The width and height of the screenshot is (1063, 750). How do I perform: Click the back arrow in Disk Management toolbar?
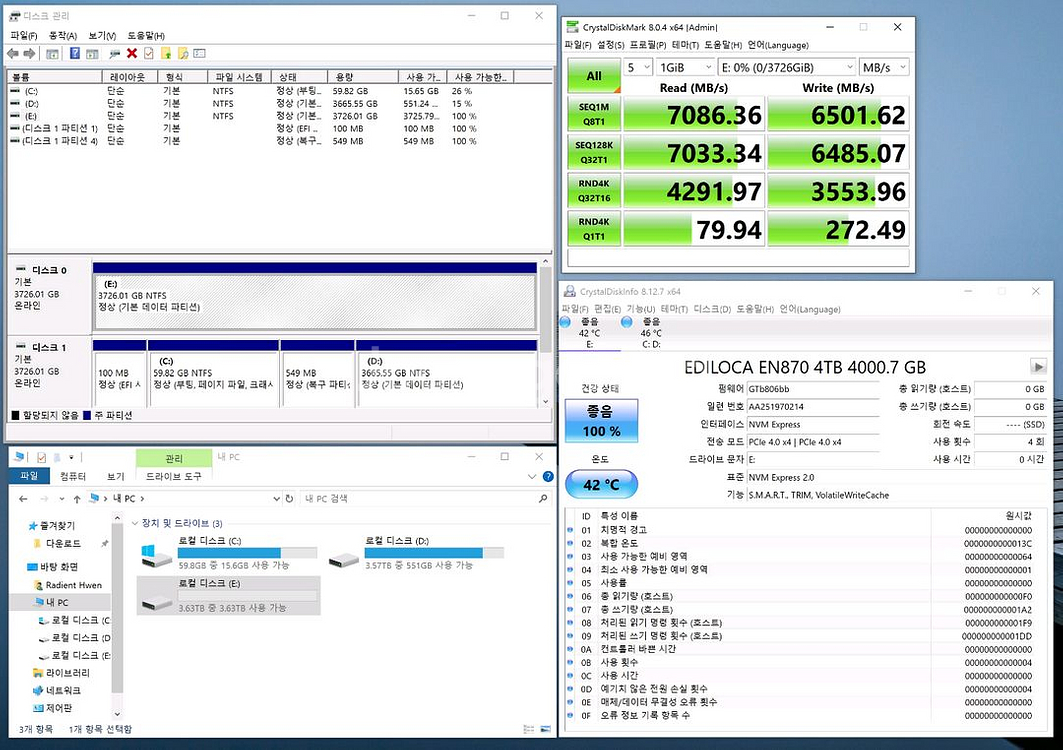(x=13, y=54)
